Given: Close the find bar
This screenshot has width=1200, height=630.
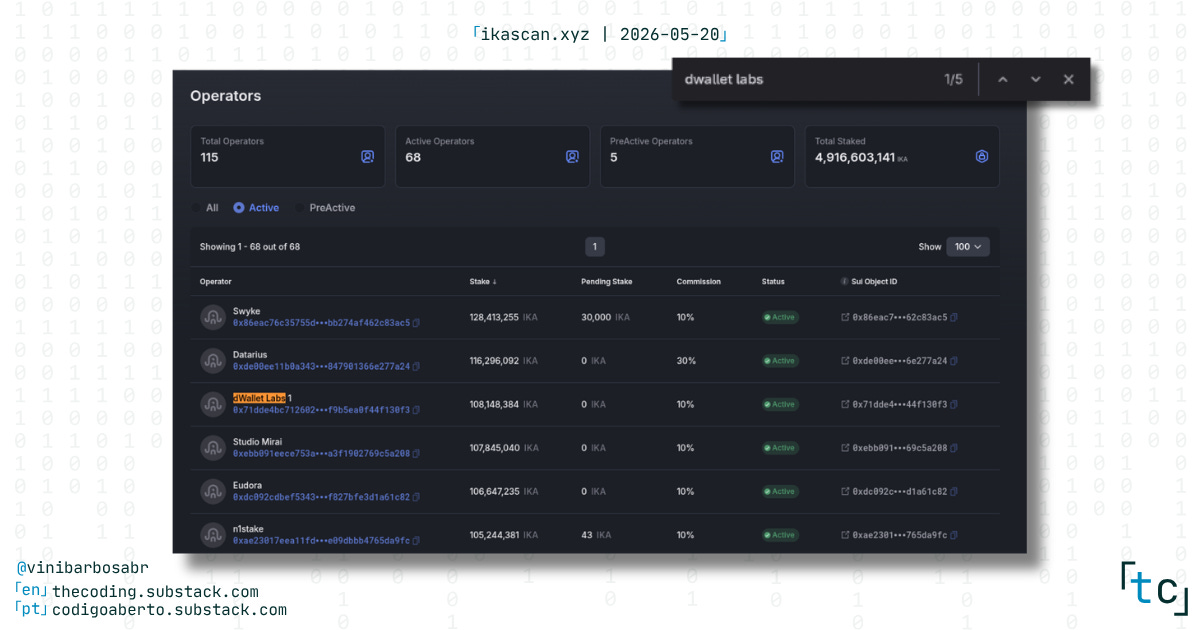Looking at the screenshot, I should tap(1068, 80).
